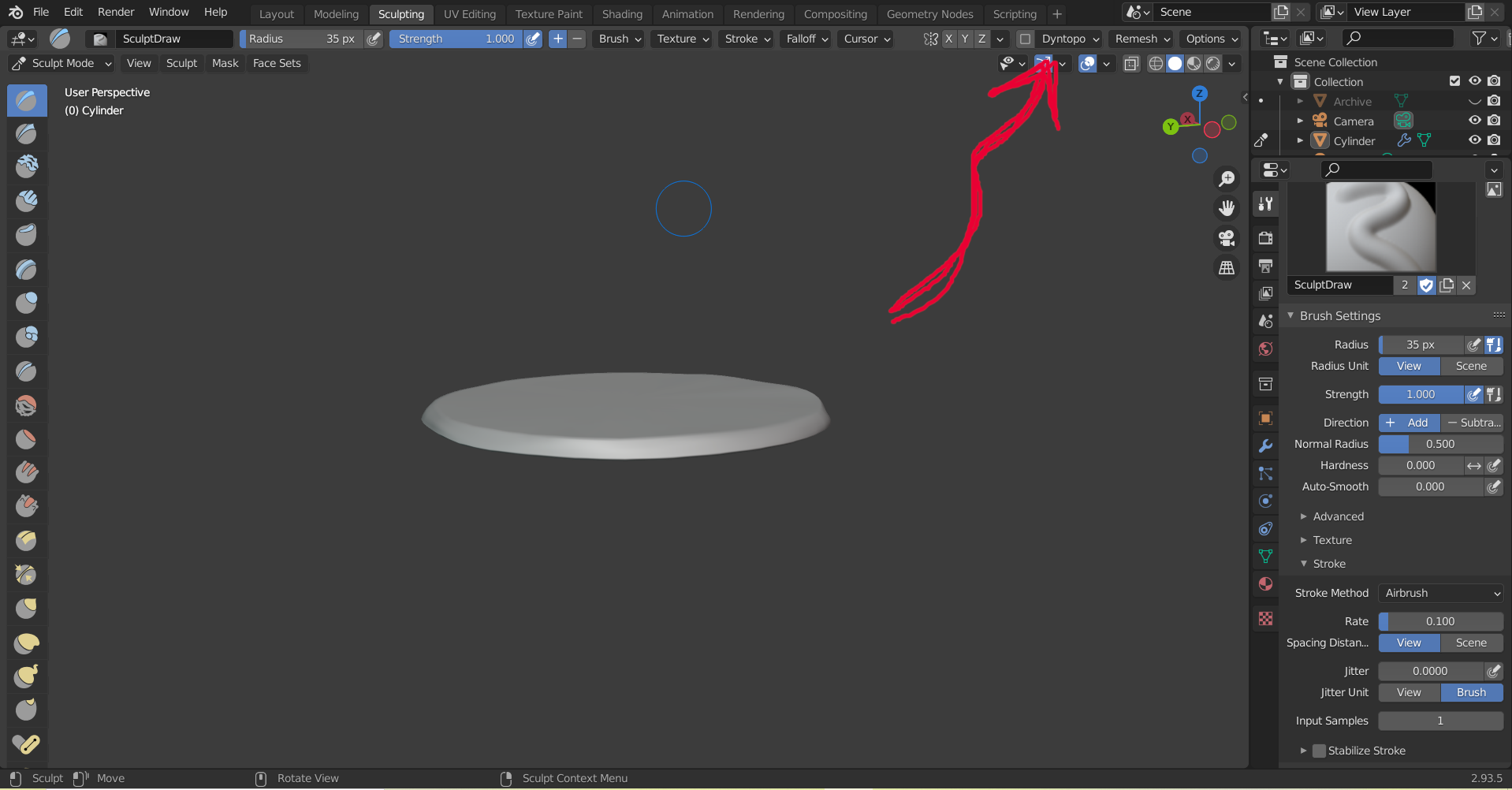Toggle Y axis symmetry

coord(965,39)
